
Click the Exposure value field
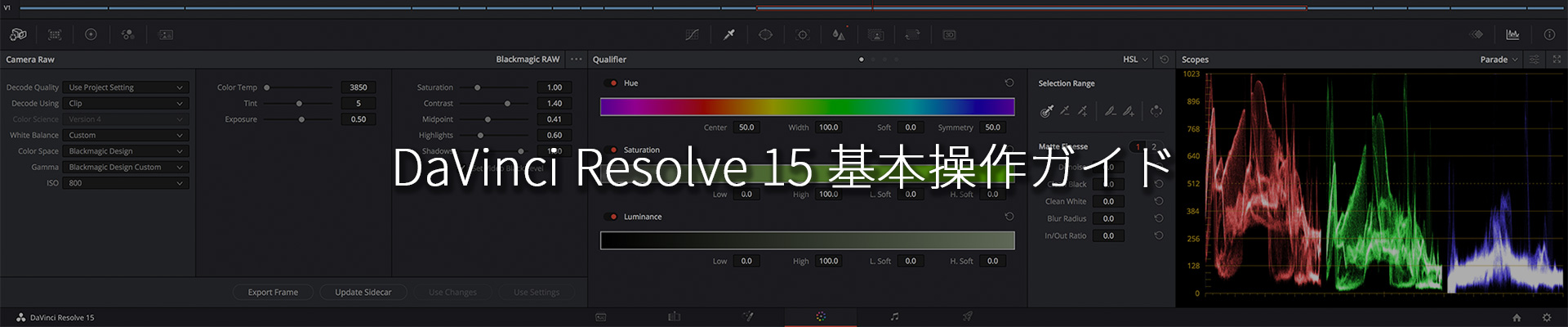[x=359, y=119]
